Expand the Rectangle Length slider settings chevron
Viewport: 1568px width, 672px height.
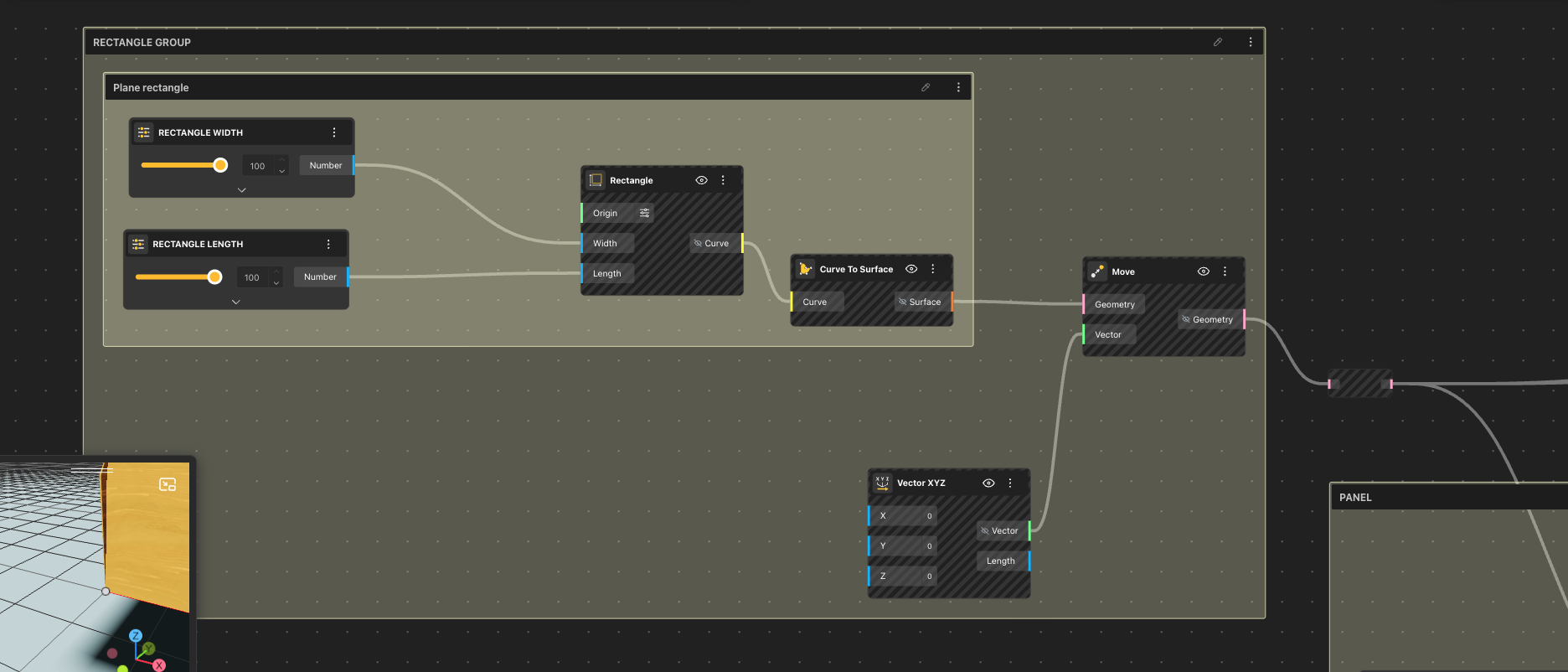(x=235, y=302)
